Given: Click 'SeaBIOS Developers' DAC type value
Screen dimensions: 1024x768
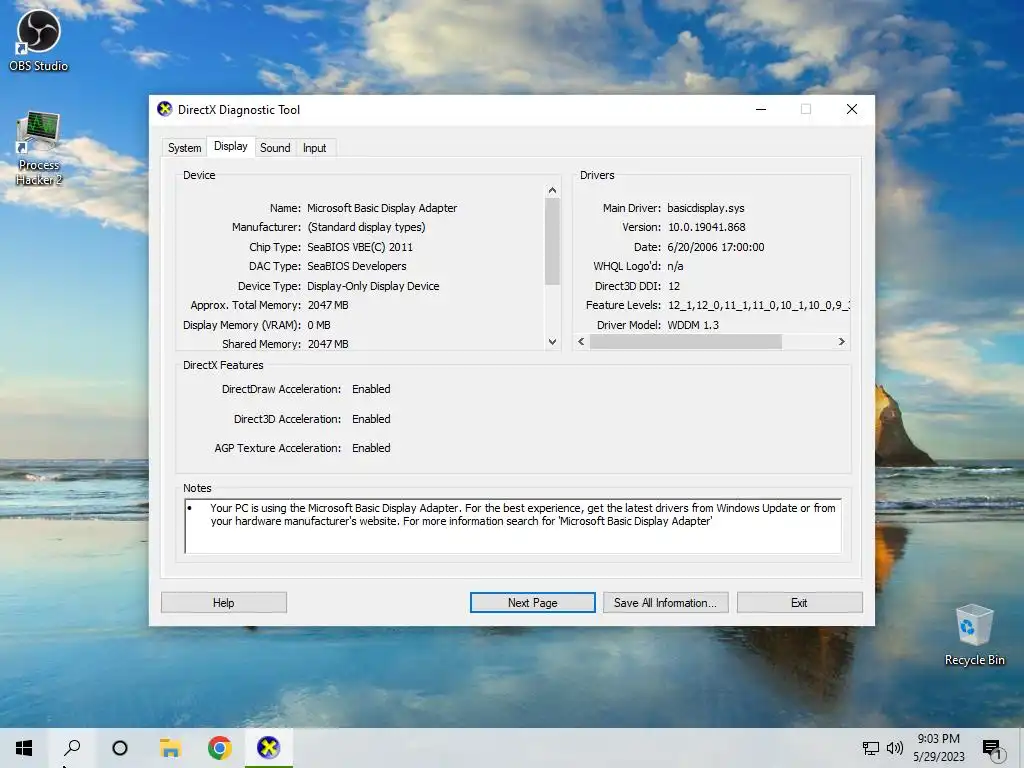Looking at the screenshot, I should [357, 266].
